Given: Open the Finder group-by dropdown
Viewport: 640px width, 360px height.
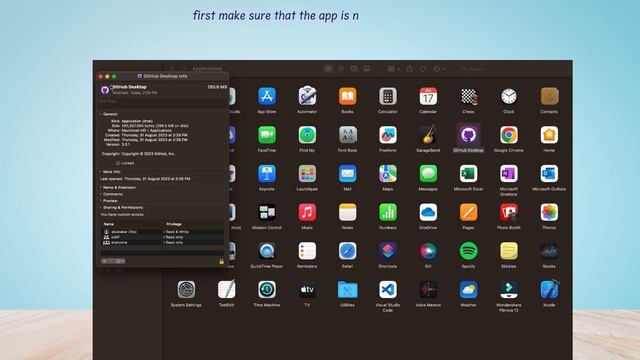Looking at the screenshot, I should tap(393, 69).
